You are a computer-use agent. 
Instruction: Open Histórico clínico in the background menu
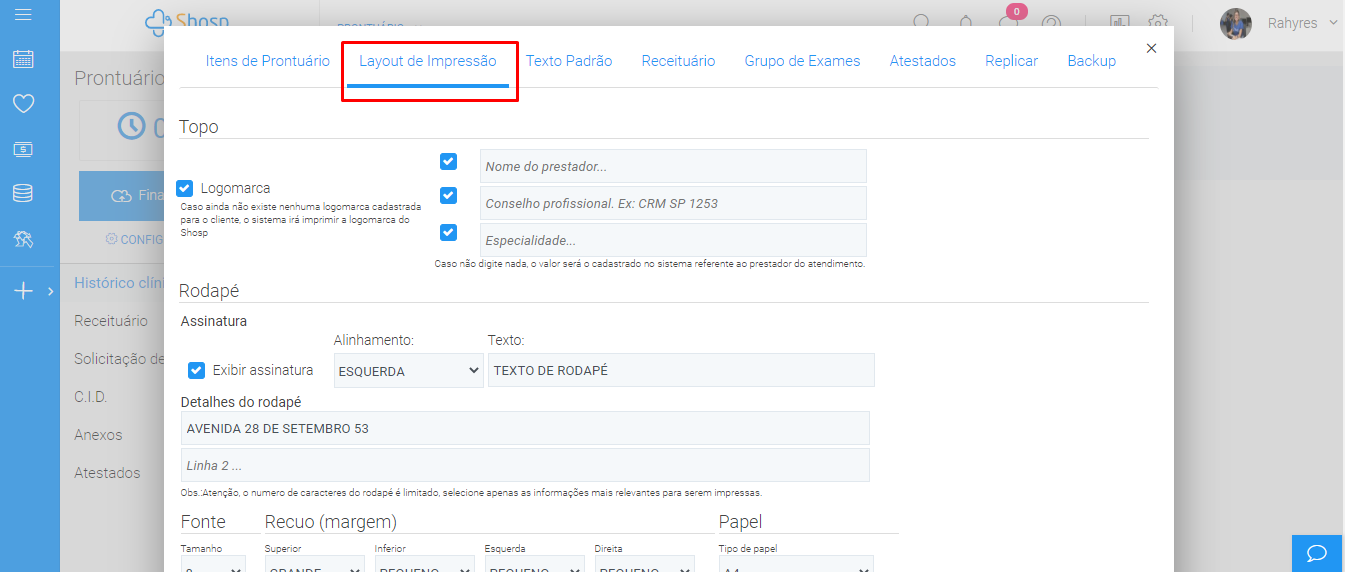118,283
